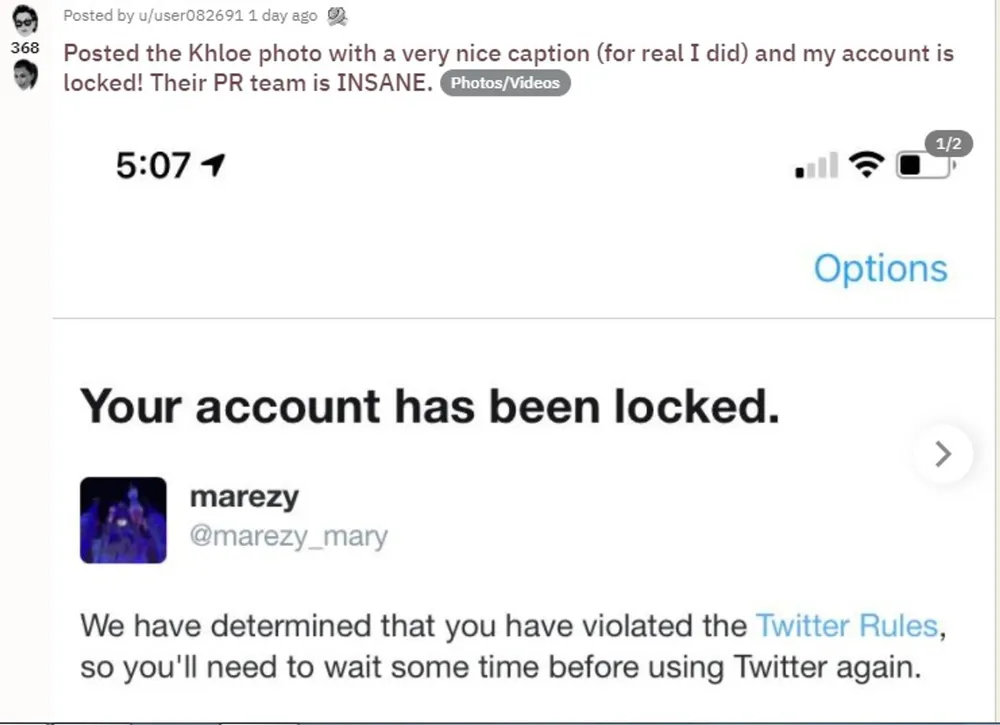Image resolution: width=1000 pixels, height=725 pixels.
Task: Click the downvote icon below the 368 score
Action: point(25,76)
